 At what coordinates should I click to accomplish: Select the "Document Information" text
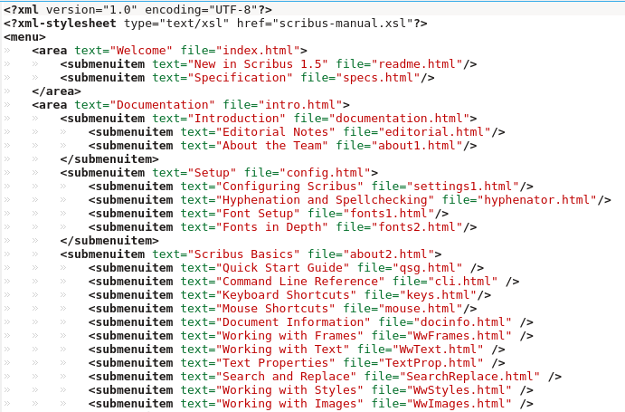[293, 322]
